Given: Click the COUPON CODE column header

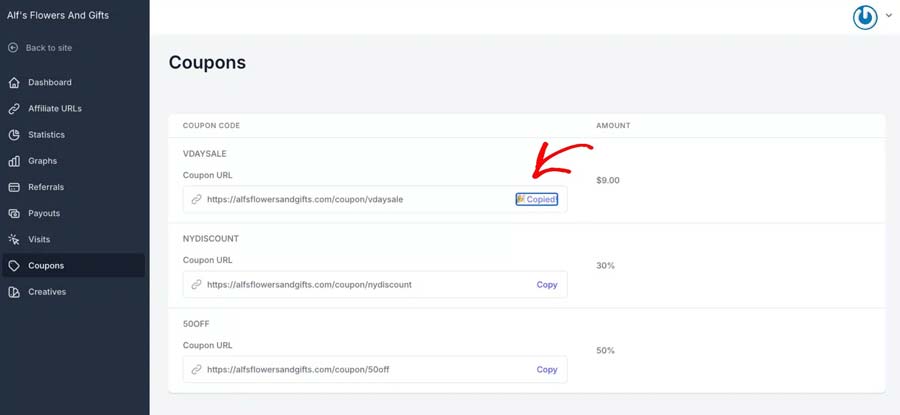Looking at the screenshot, I should click(x=211, y=126).
